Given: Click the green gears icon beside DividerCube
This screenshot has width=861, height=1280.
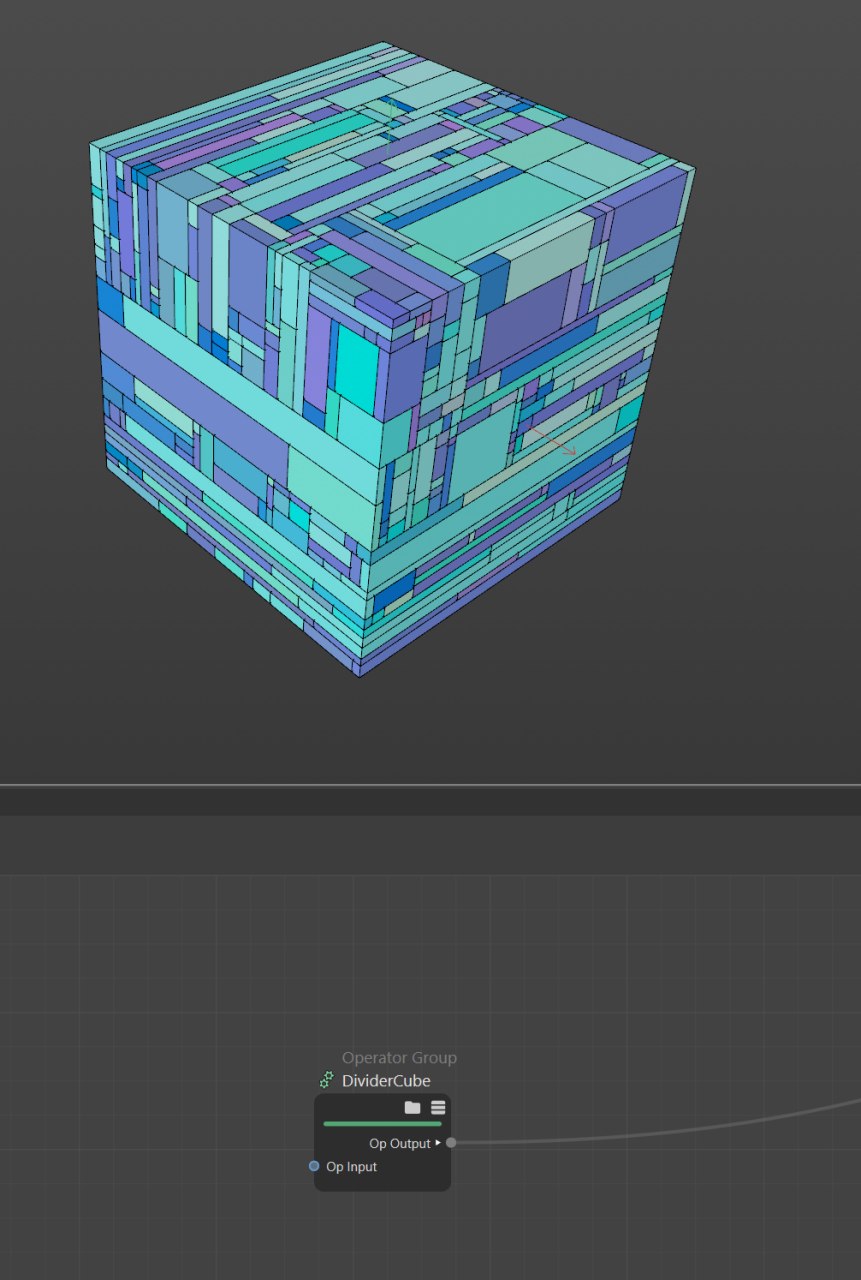Looking at the screenshot, I should point(327,1080).
